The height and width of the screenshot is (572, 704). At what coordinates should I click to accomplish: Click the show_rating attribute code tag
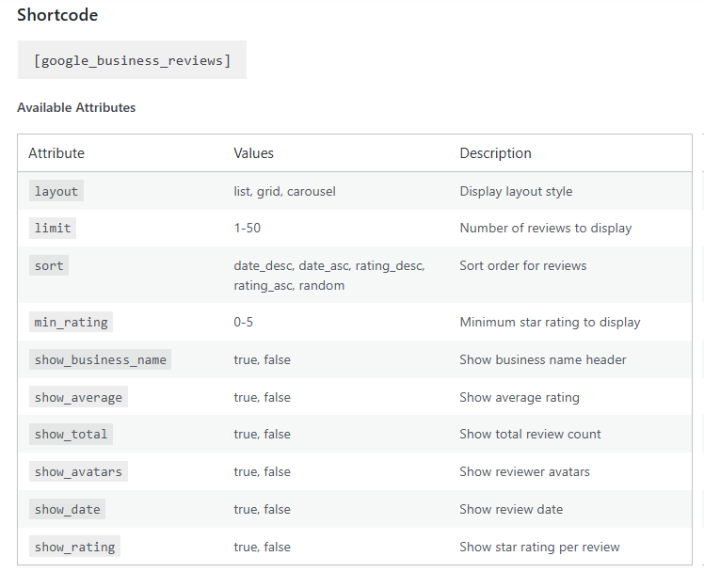click(74, 547)
